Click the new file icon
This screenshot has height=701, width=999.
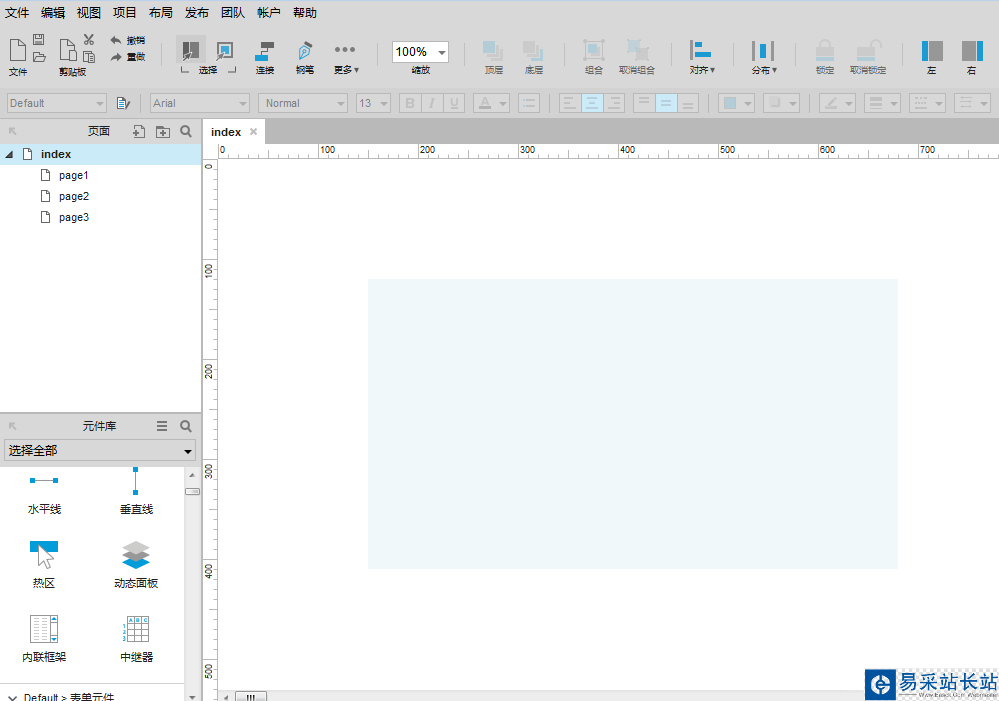[x=17, y=50]
